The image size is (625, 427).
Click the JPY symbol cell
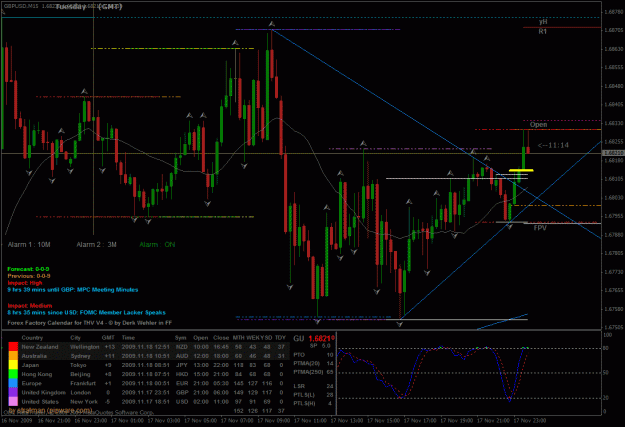pos(181,365)
